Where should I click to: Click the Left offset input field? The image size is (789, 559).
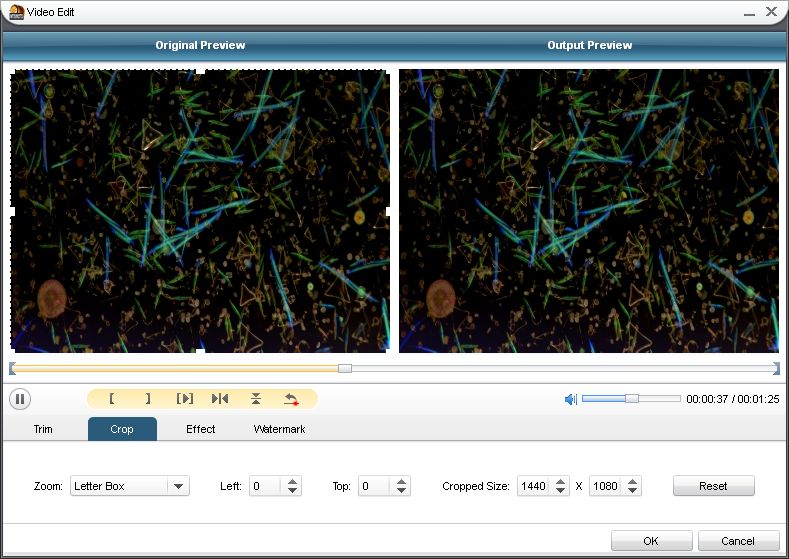(x=265, y=486)
